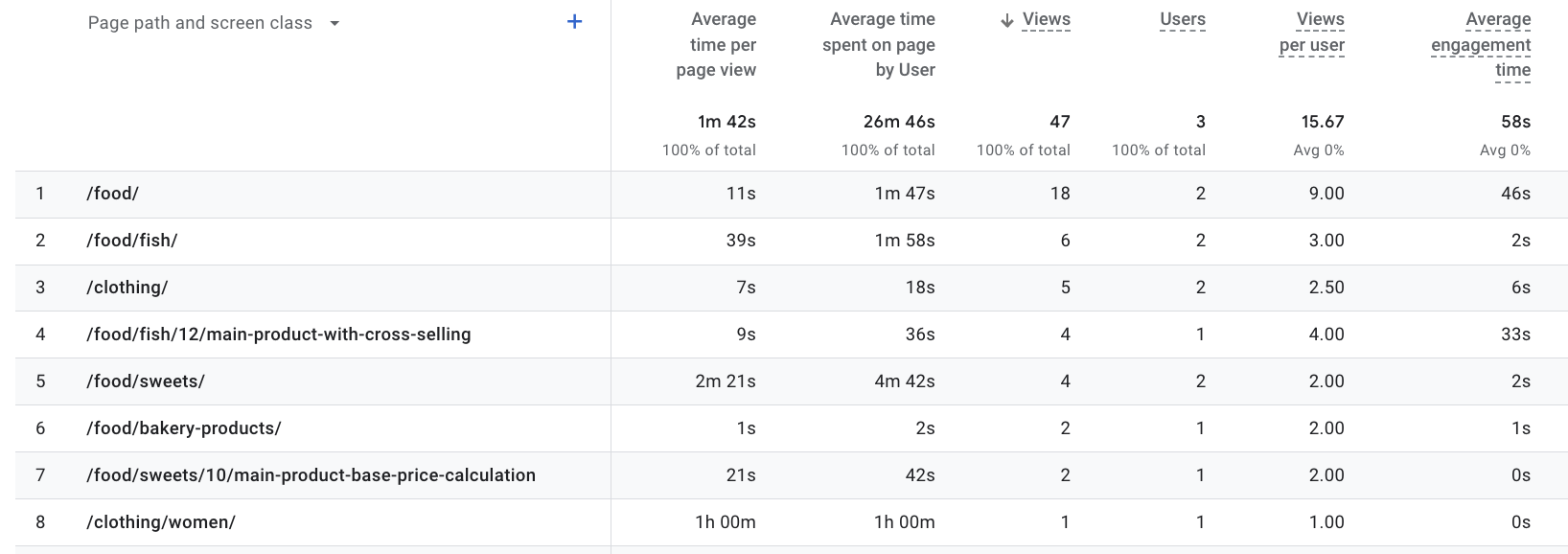Open Page path and screen class dropdown
This screenshot has height=554, width=1568.
(x=334, y=23)
